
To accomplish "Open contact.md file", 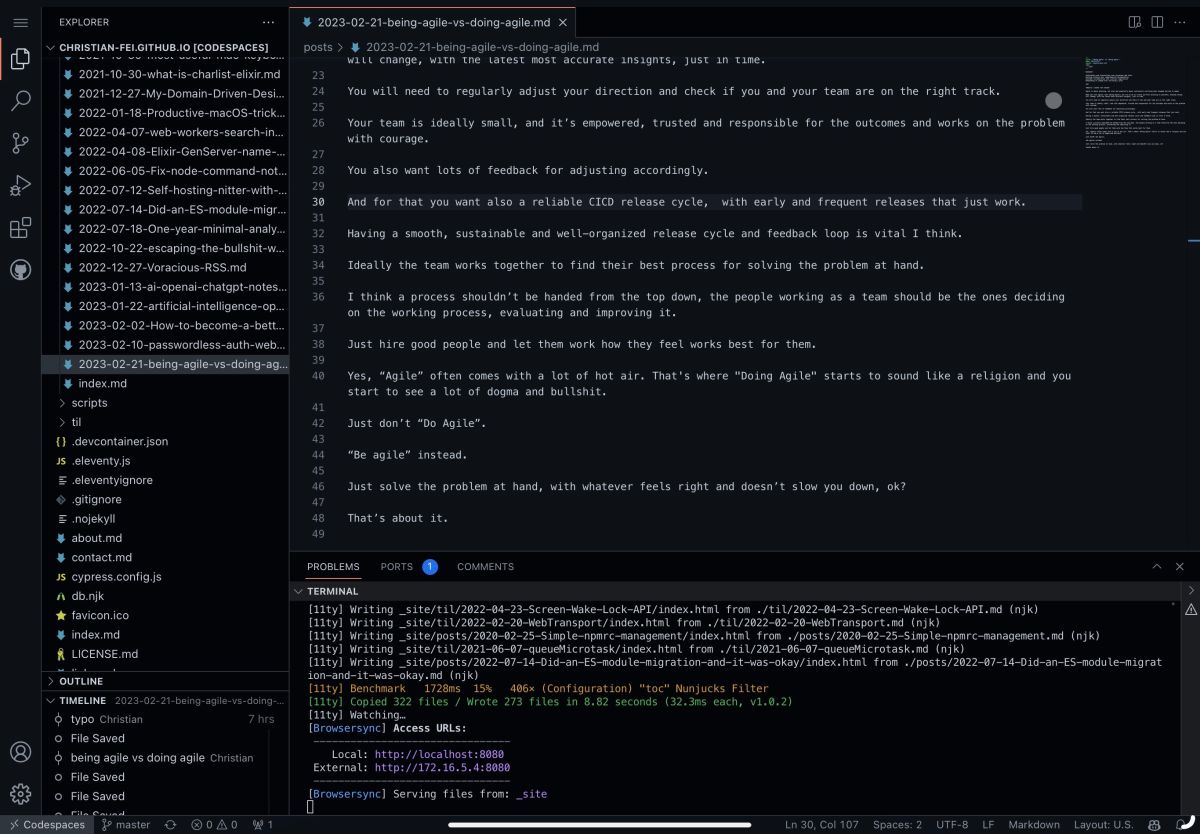I will pos(165,558).
